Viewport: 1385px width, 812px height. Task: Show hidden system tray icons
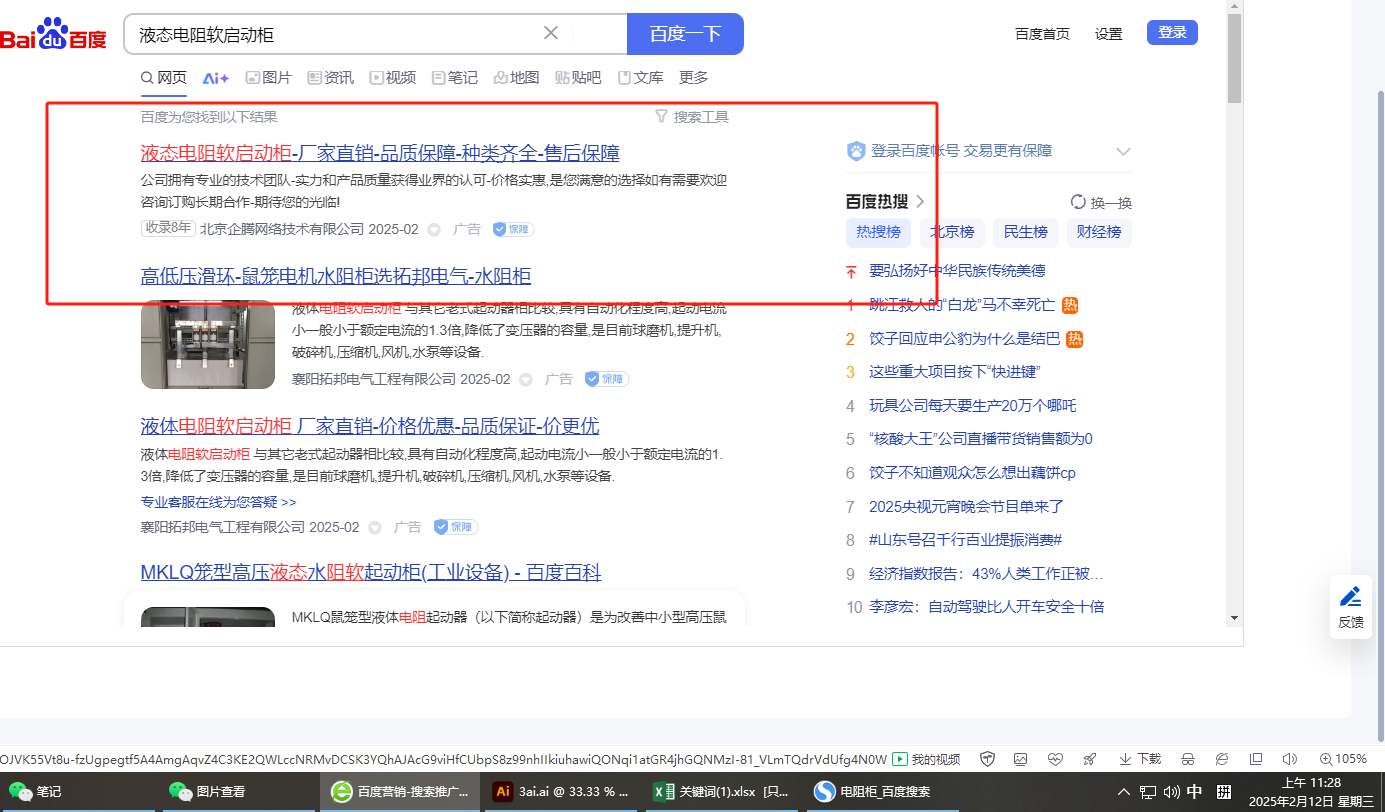1124,792
